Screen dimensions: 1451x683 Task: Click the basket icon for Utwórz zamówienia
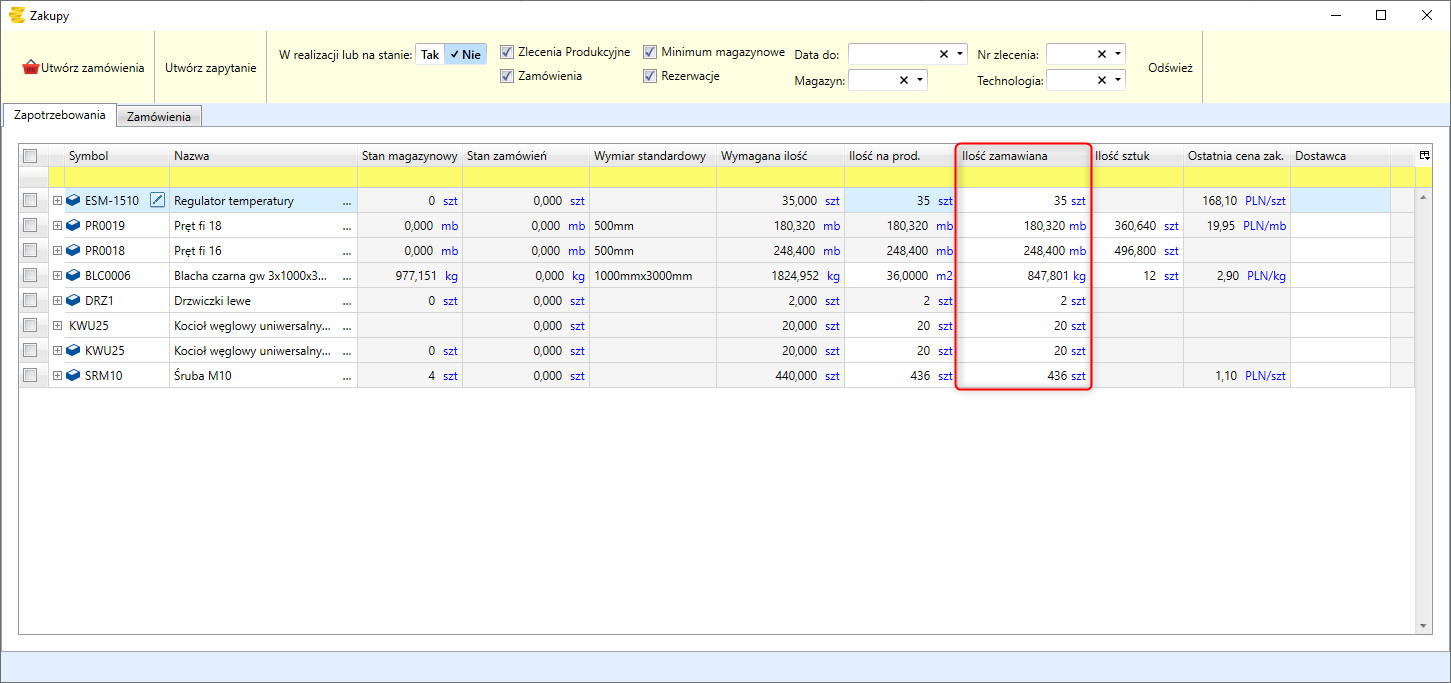tap(31, 68)
